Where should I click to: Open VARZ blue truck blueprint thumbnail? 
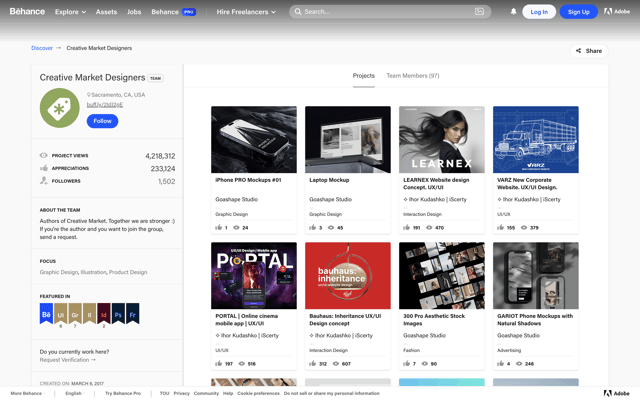point(536,140)
